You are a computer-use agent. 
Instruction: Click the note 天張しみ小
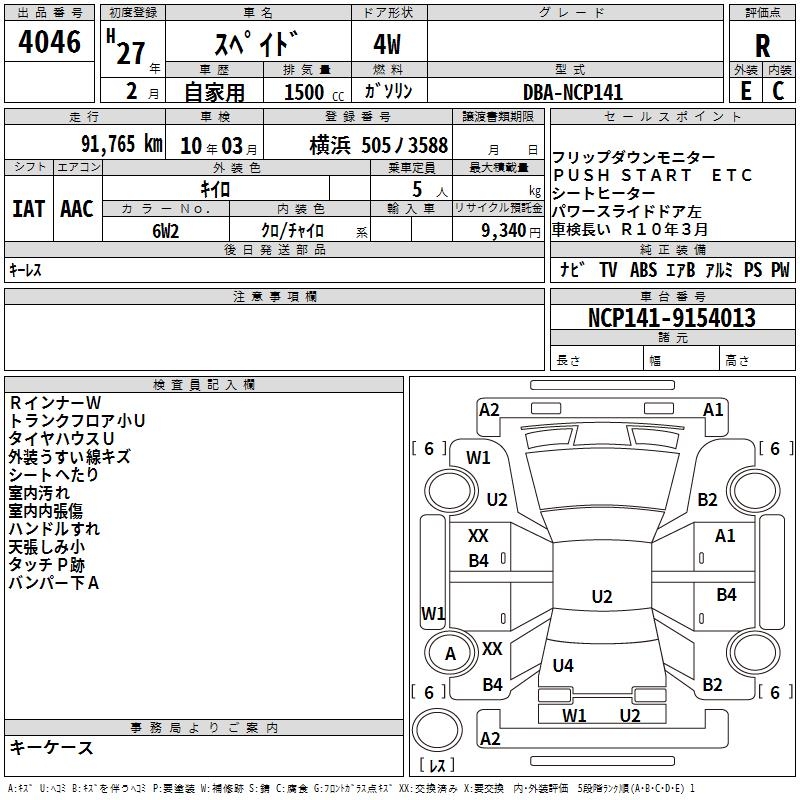tap(46, 547)
